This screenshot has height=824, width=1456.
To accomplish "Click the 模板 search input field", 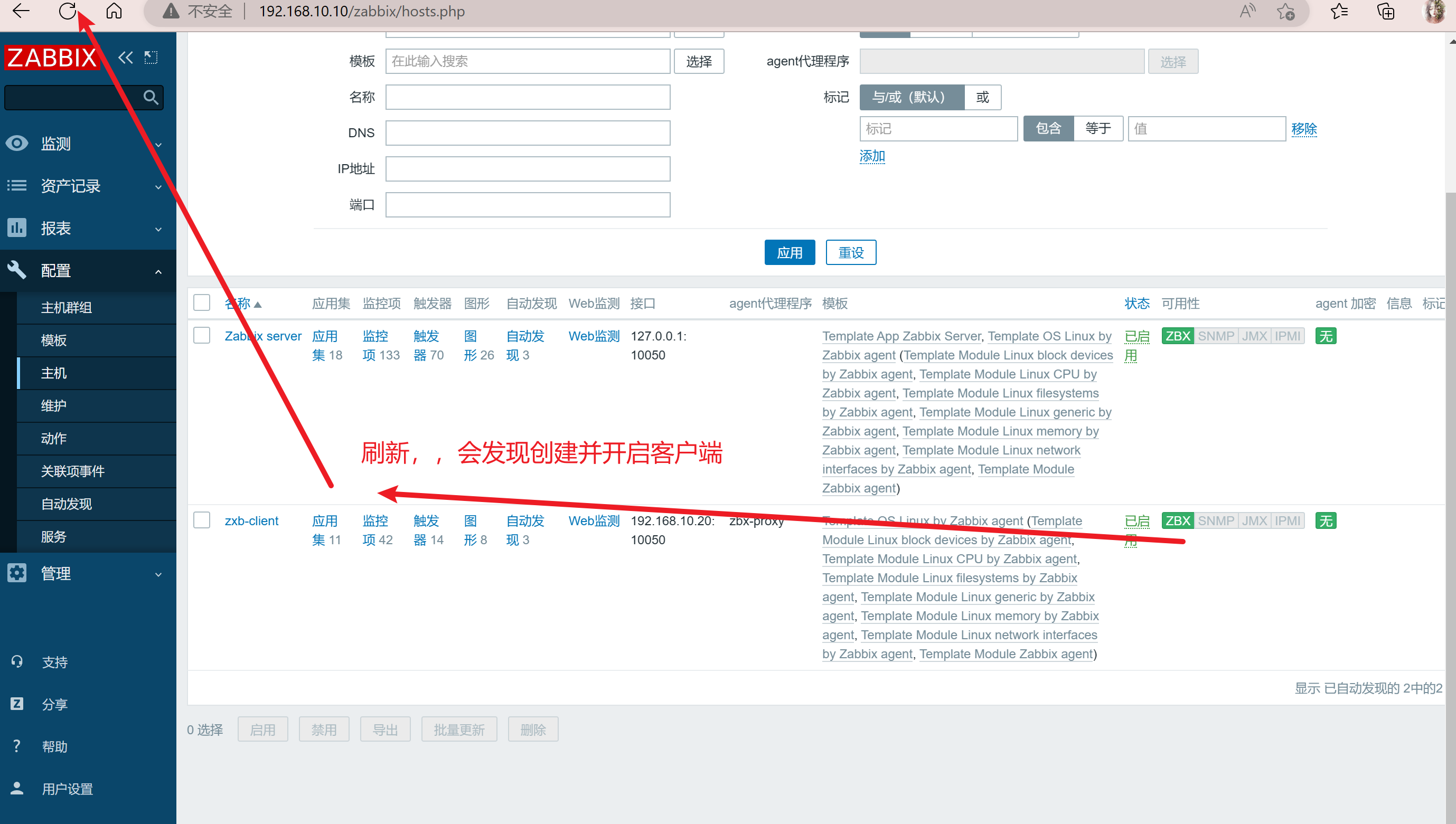I will tap(528, 61).
